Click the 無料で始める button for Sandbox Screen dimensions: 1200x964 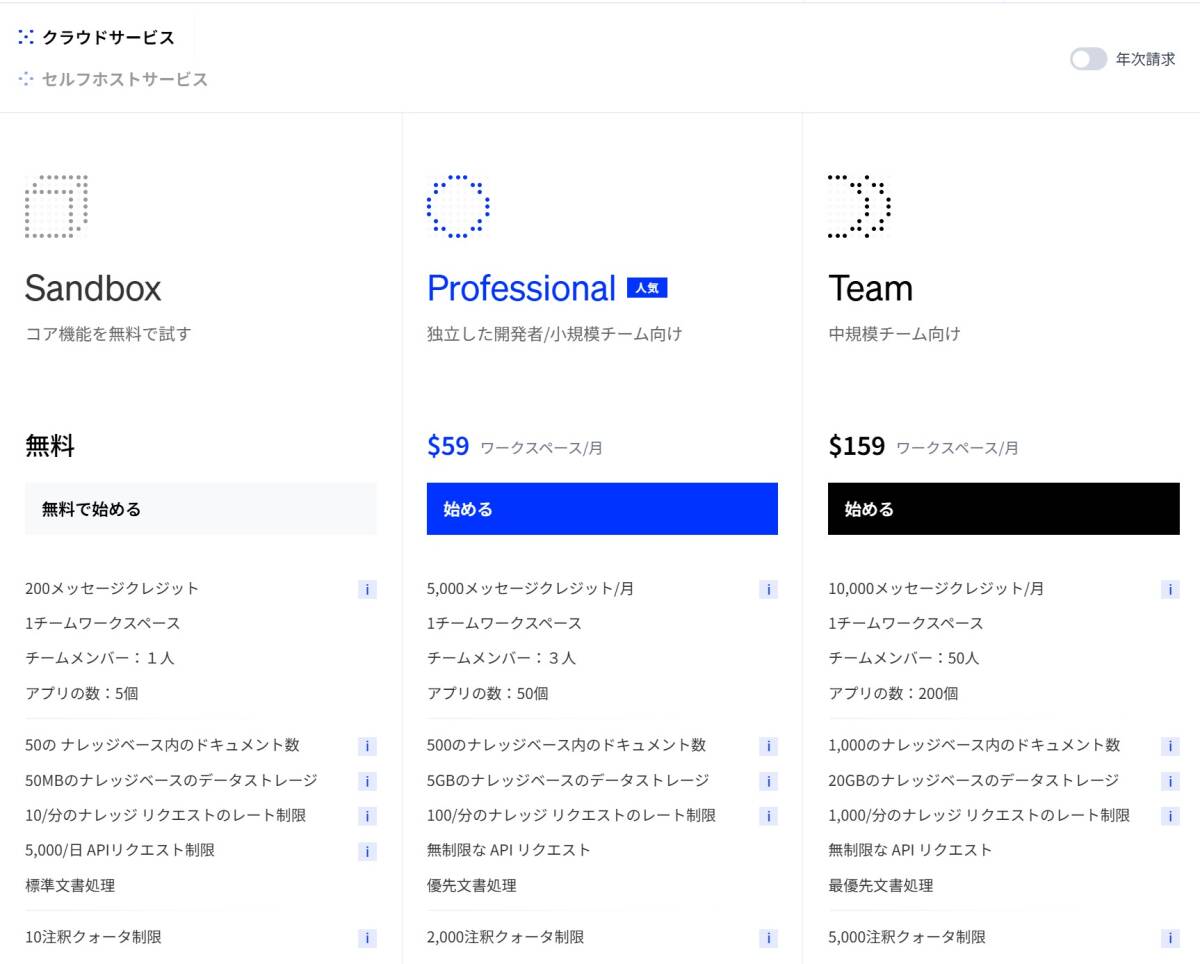(201, 509)
